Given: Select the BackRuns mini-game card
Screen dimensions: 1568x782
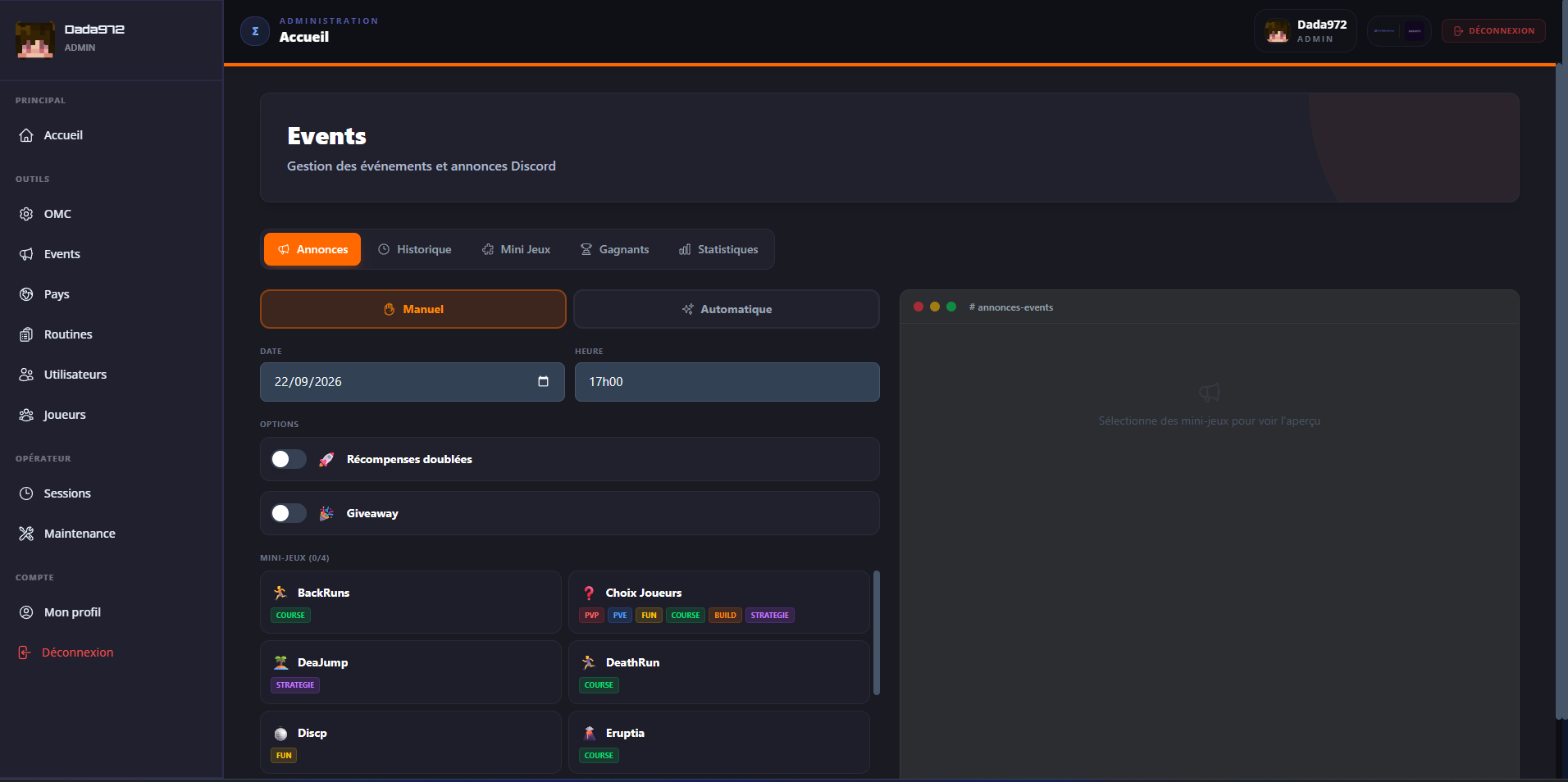Looking at the screenshot, I should point(411,602).
